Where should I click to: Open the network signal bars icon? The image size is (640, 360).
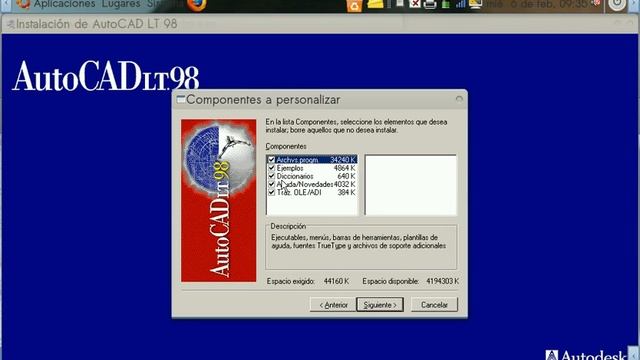point(460,4)
